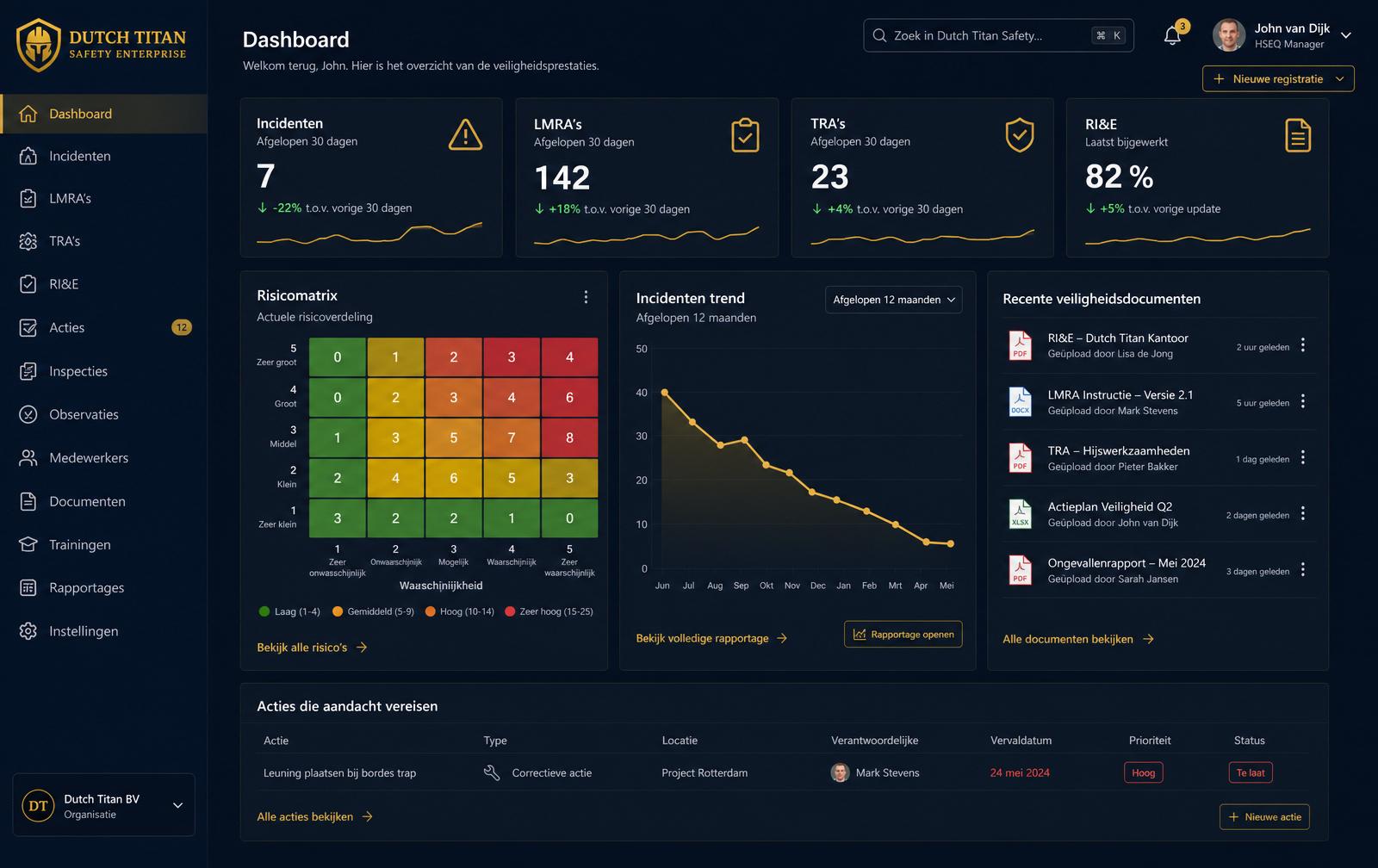Open Inspecties in the sidebar
The width and height of the screenshot is (1378, 868).
[x=103, y=371]
